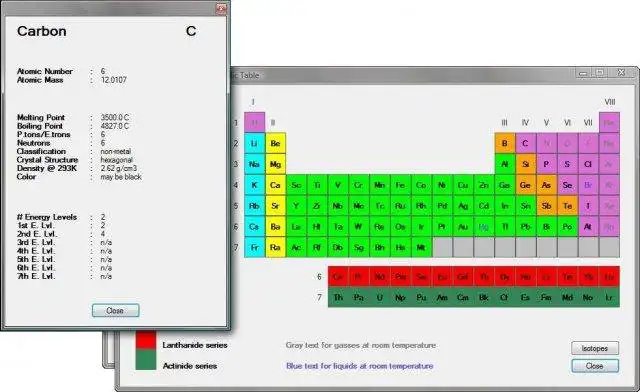This screenshot has width=640, height=392.
Task: Click the Phosphorus (P) element cell
Action: [547, 164]
